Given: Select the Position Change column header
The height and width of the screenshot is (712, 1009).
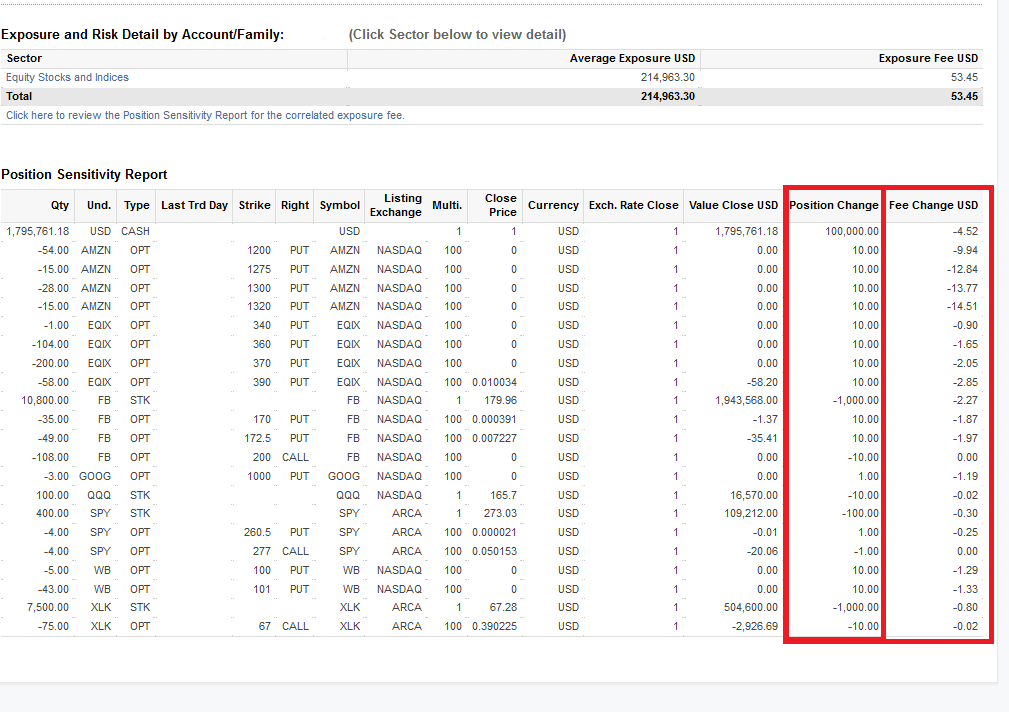Looking at the screenshot, I should coord(833,205).
